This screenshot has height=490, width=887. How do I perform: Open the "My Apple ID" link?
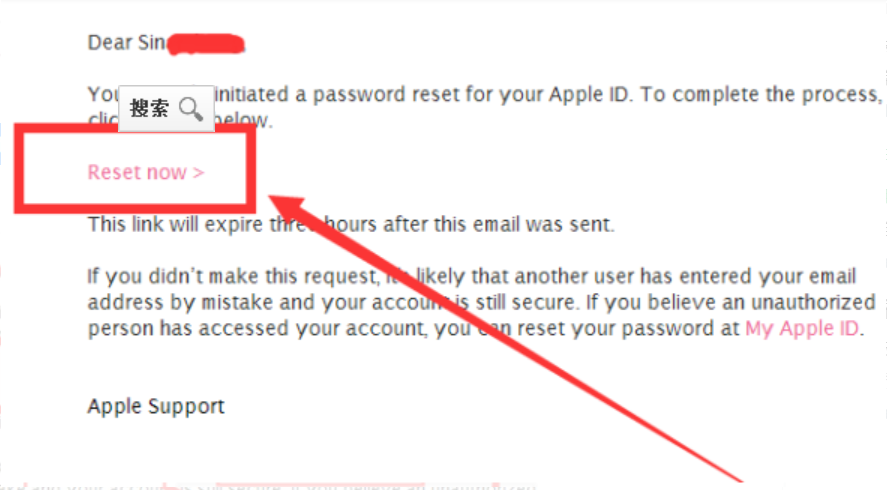pos(802,329)
